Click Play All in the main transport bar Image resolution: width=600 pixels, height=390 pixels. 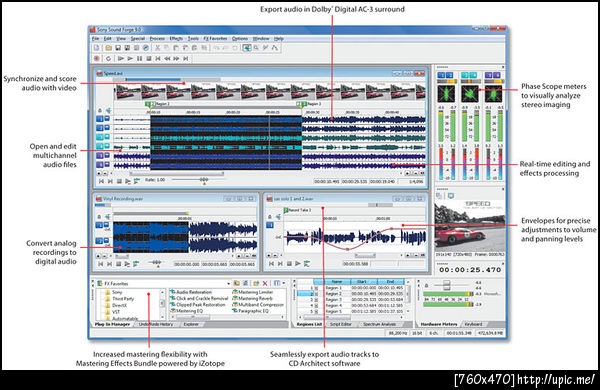tap(121, 59)
